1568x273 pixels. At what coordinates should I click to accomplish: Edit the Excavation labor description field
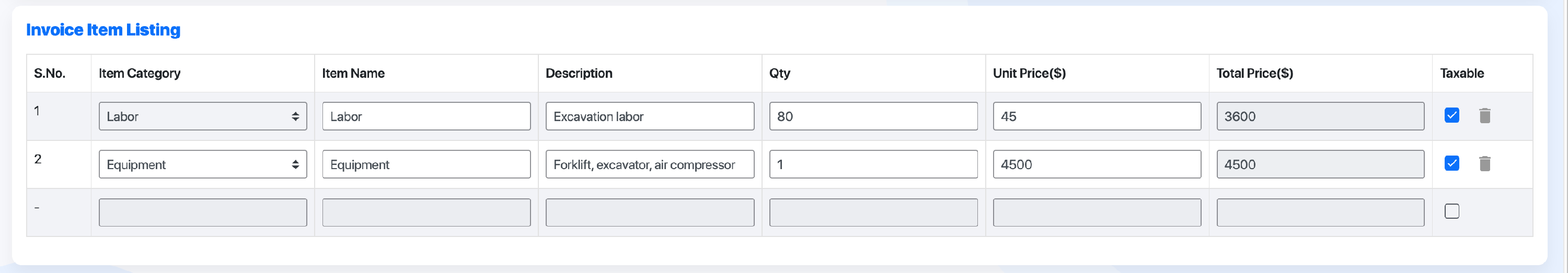click(x=650, y=116)
